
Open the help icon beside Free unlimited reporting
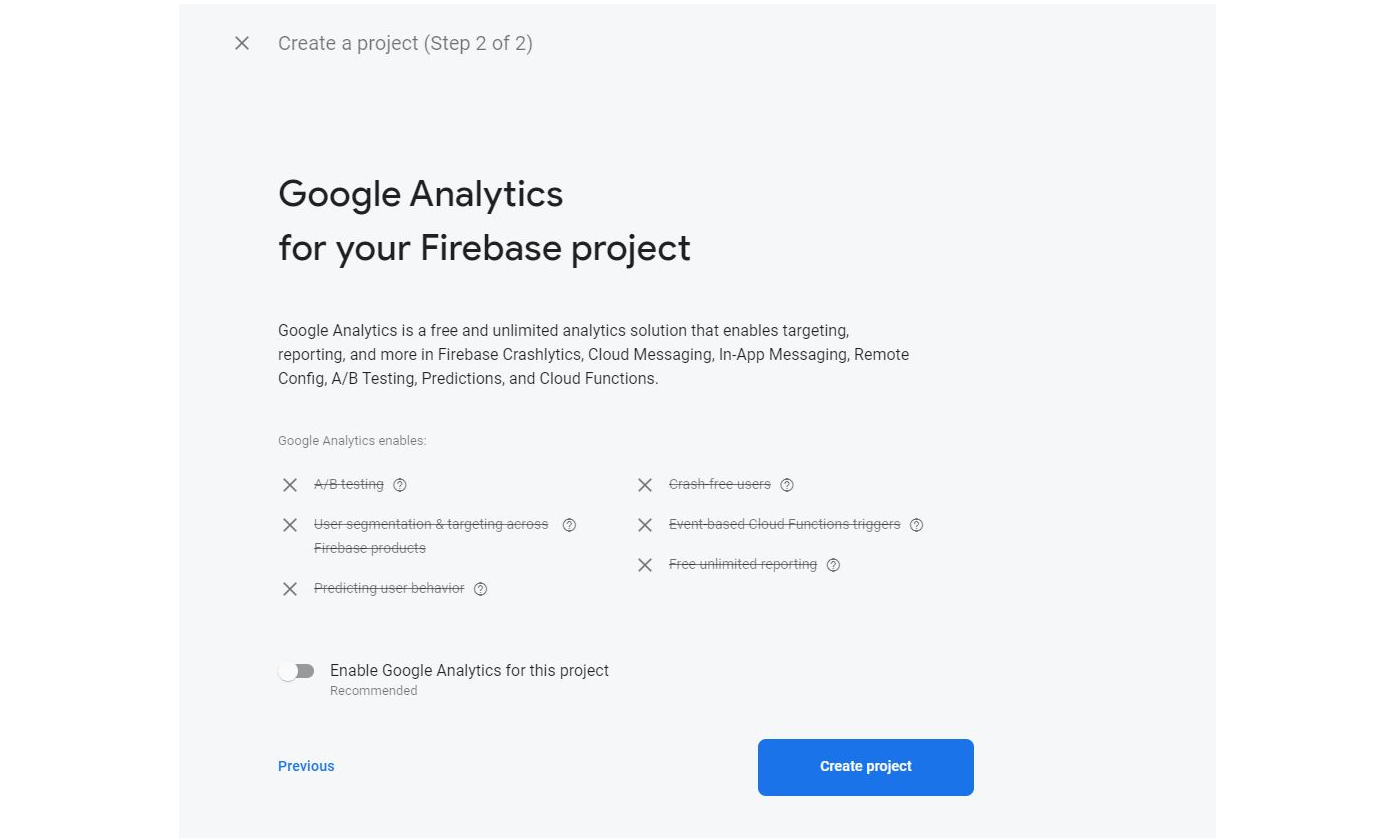click(833, 564)
